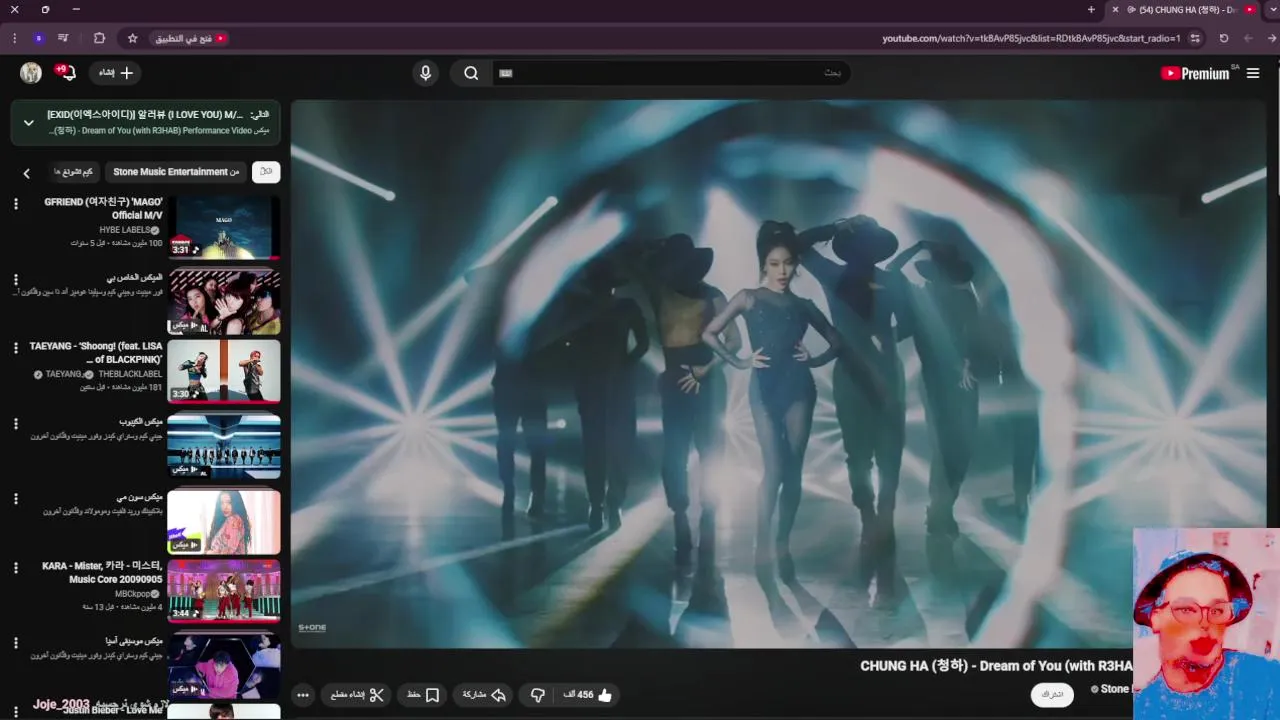Open the on-screen keyboard in search box

click(506, 73)
